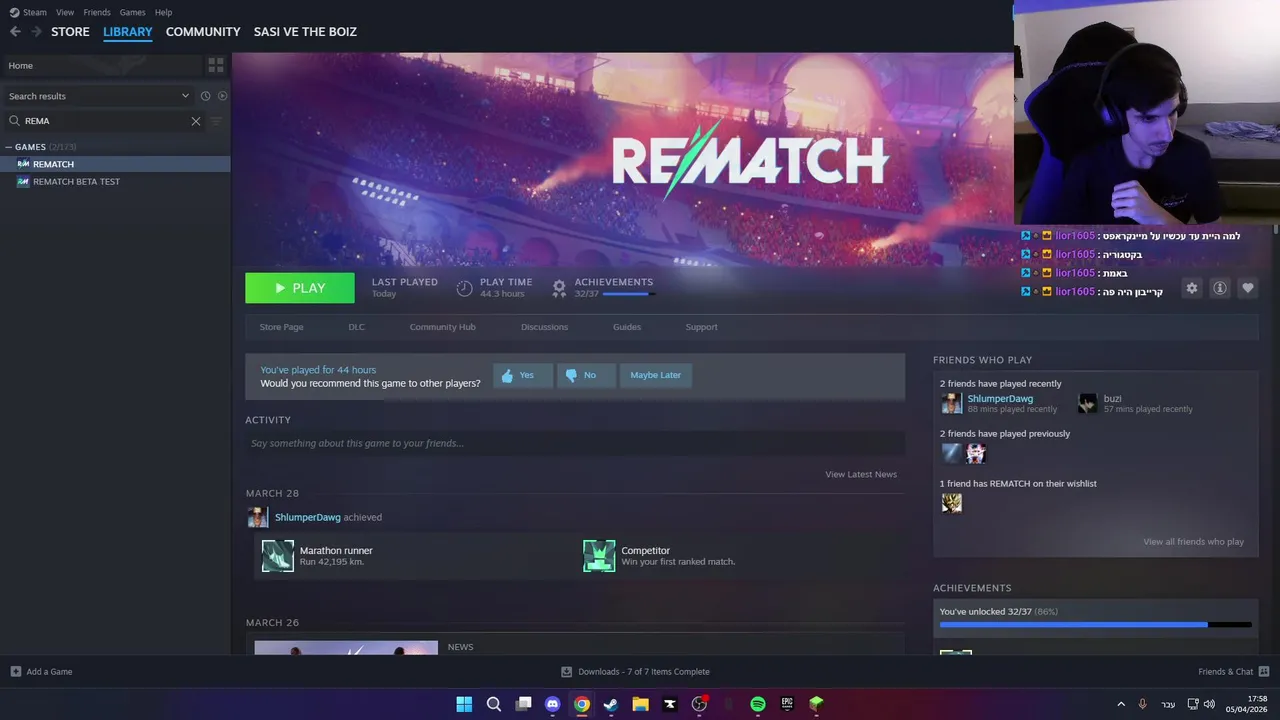
Task: Open advanced filter options beside search
Action: pos(216,121)
